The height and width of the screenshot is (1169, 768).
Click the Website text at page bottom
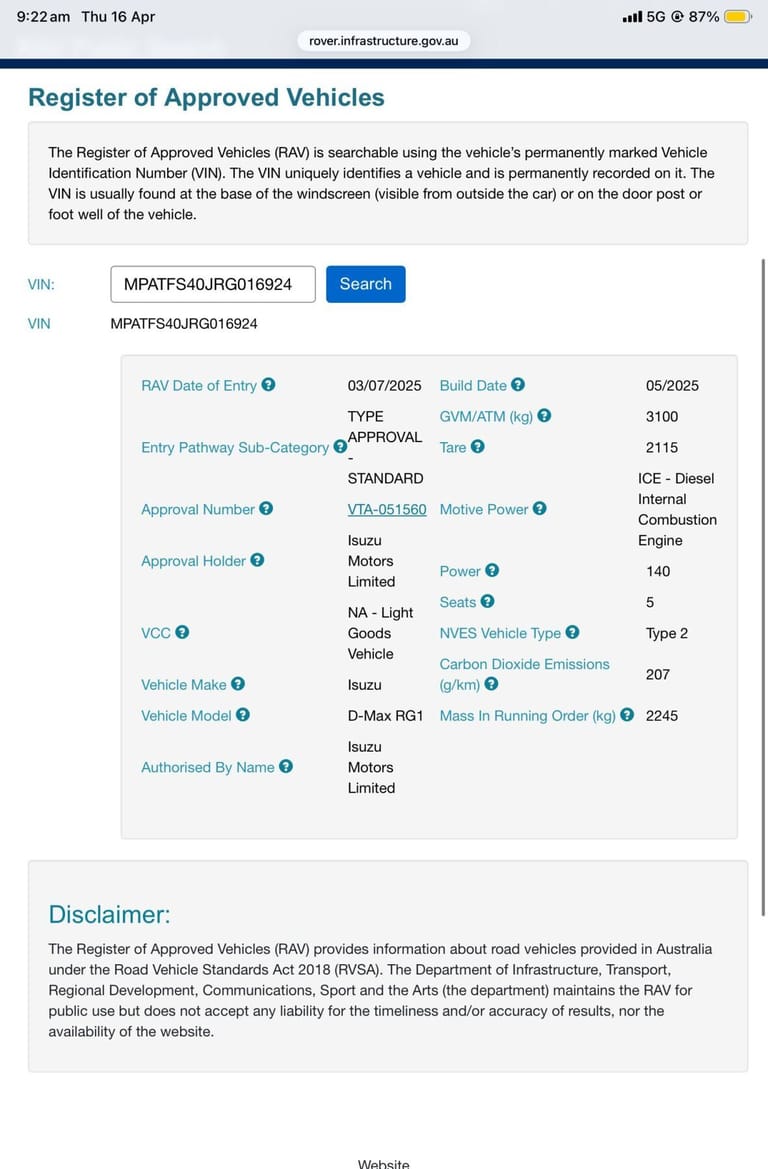[x=383, y=1163]
